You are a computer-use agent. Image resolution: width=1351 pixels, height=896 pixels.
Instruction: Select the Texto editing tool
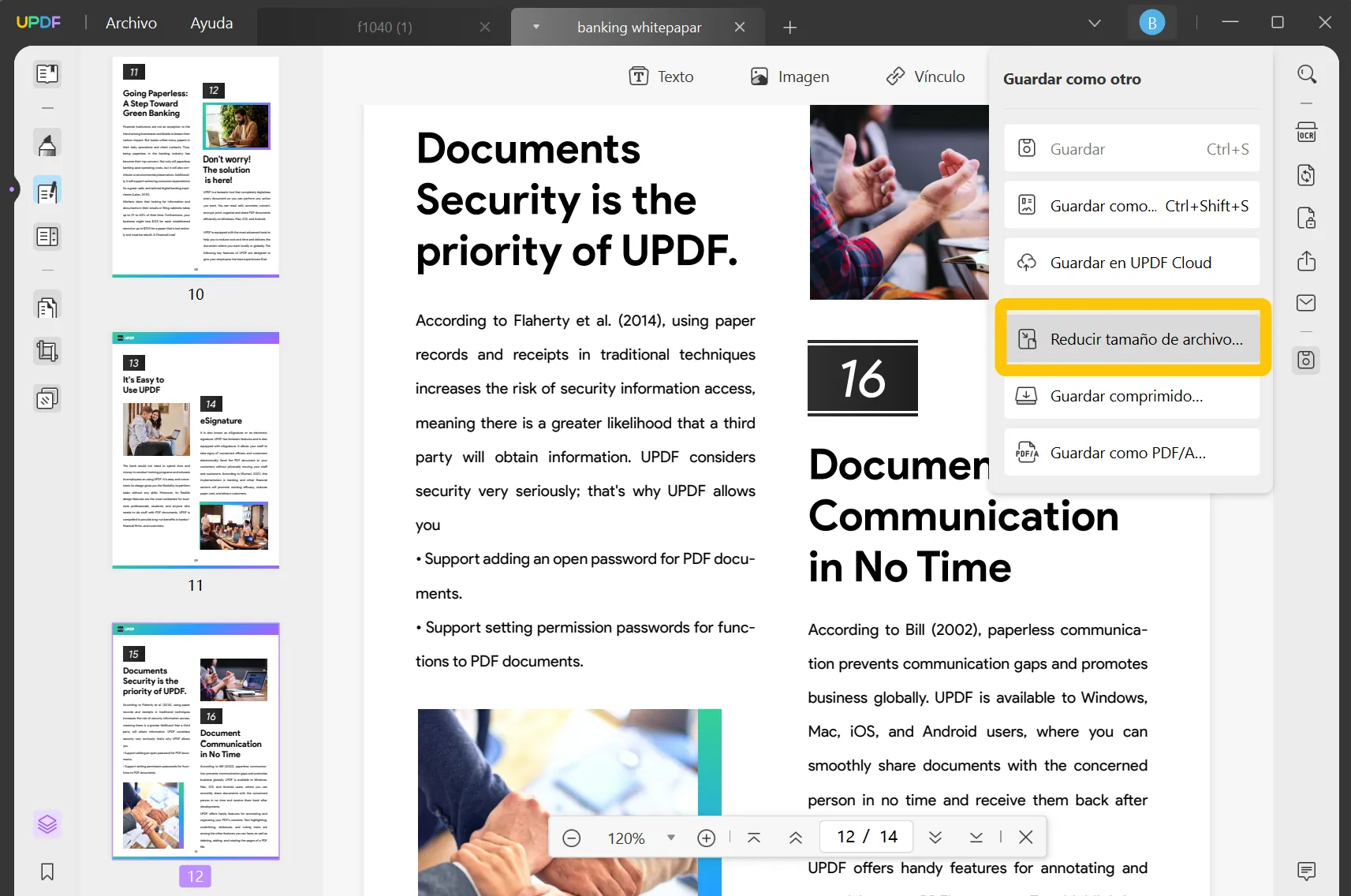pos(661,77)
